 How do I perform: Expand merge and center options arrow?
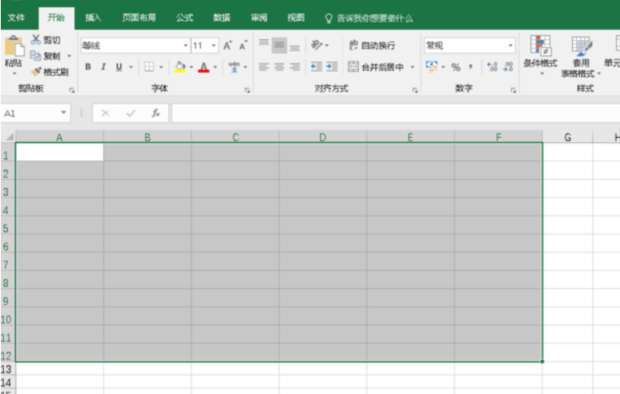click(412, 67)
